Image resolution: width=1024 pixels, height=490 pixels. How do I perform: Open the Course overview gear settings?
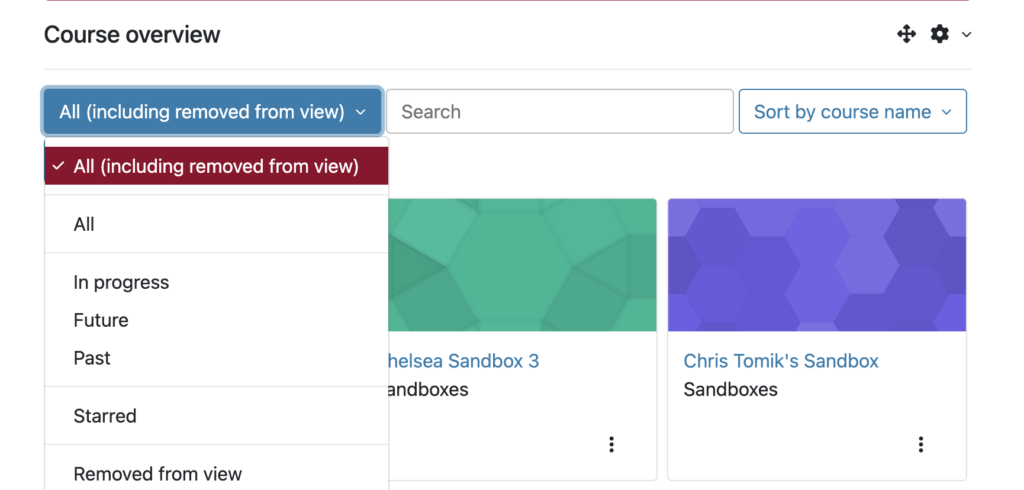coord(939,35)
